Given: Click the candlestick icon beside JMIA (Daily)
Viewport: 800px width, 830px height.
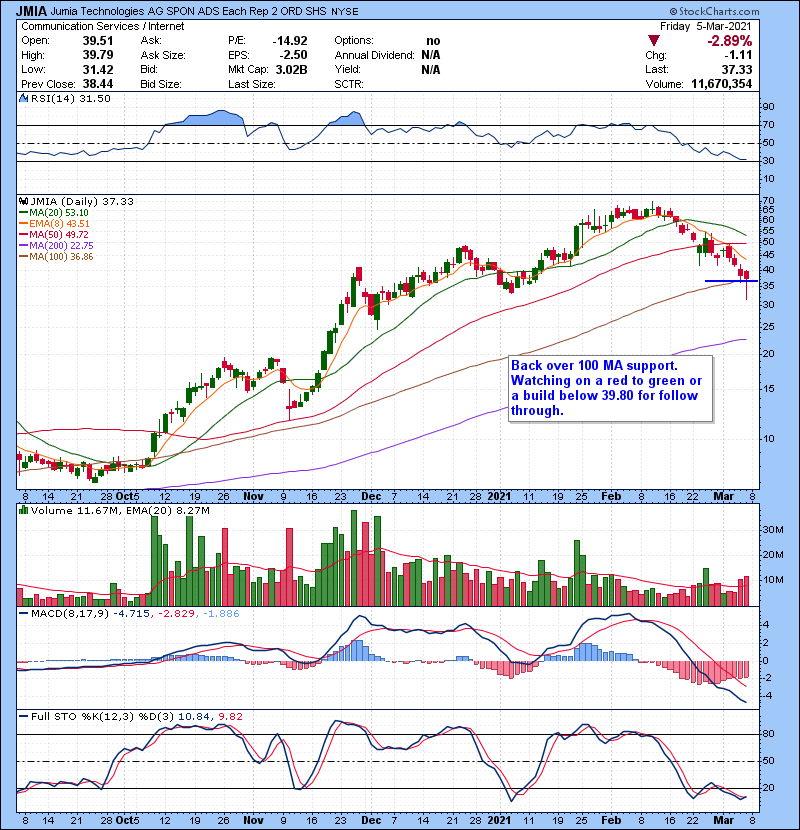Looking at the screenshot, I should (23, 202).
